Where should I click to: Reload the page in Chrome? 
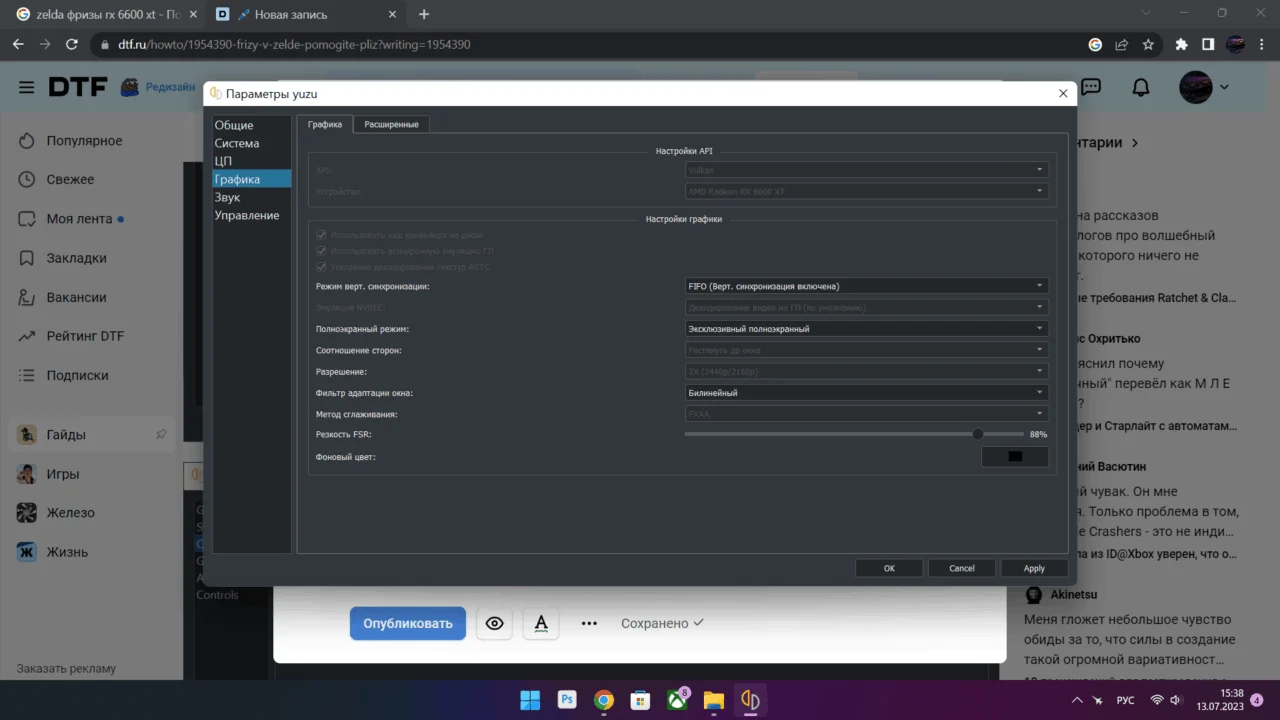pos(71,44)
